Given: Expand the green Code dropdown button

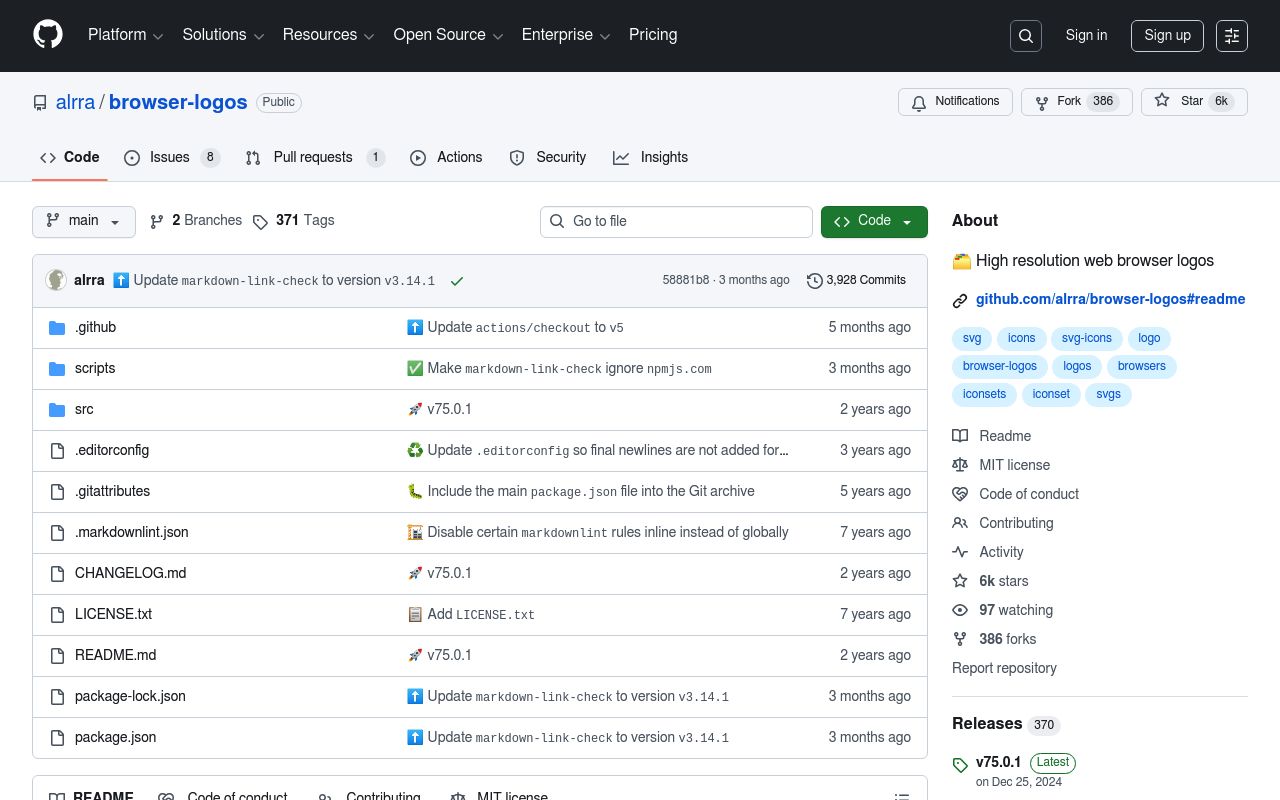Looking at the screenshot, I should point(873,221).
